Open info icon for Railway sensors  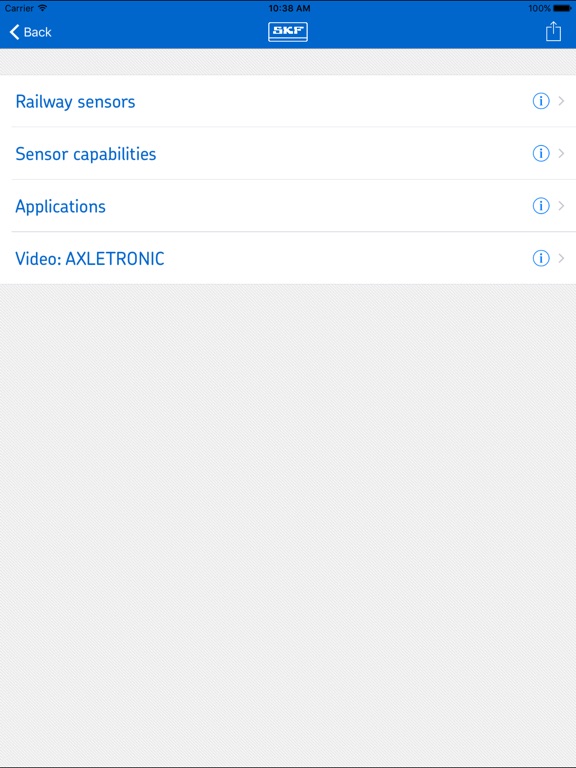(541, 101)
